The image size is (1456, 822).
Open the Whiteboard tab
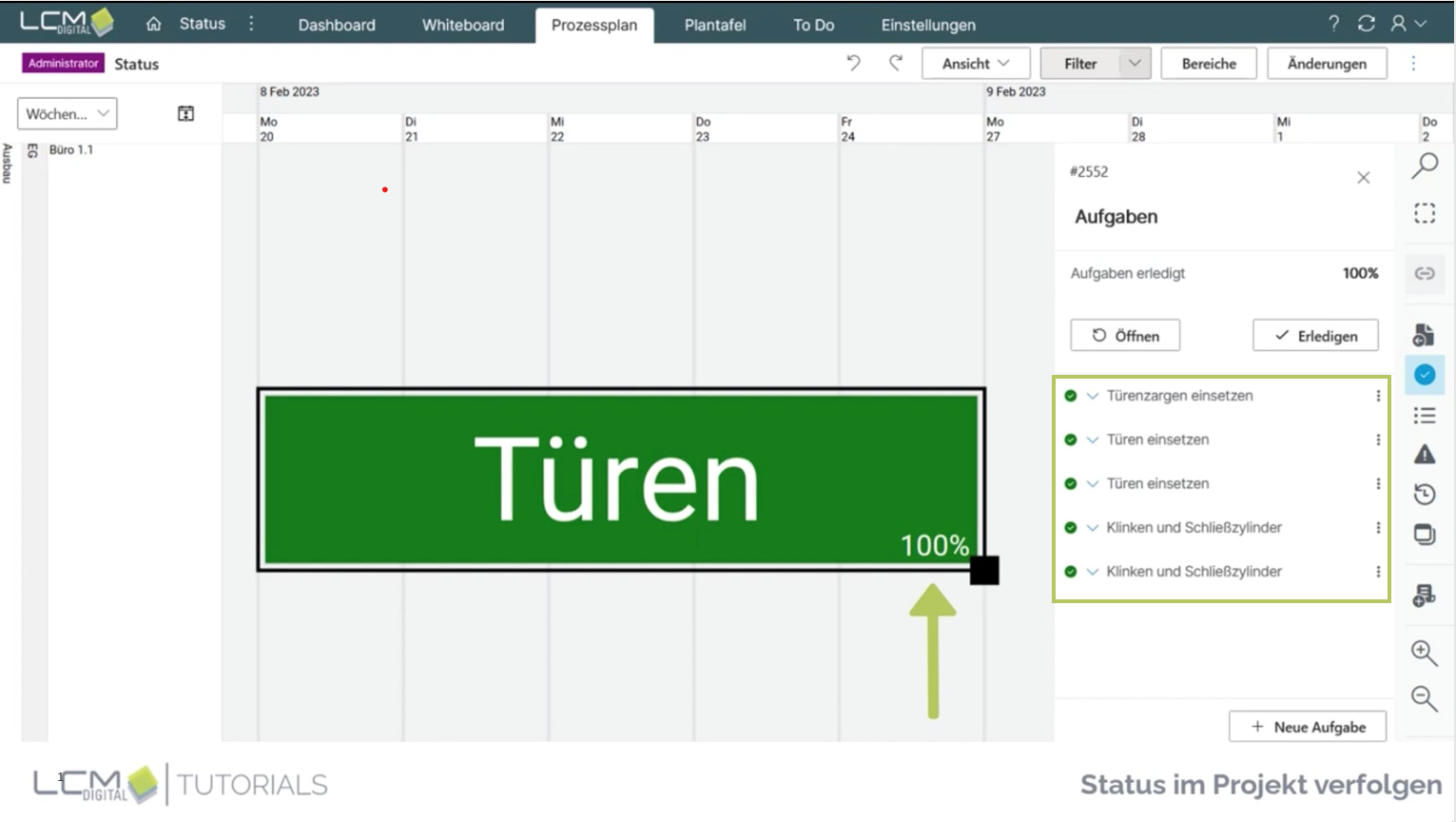463,25
